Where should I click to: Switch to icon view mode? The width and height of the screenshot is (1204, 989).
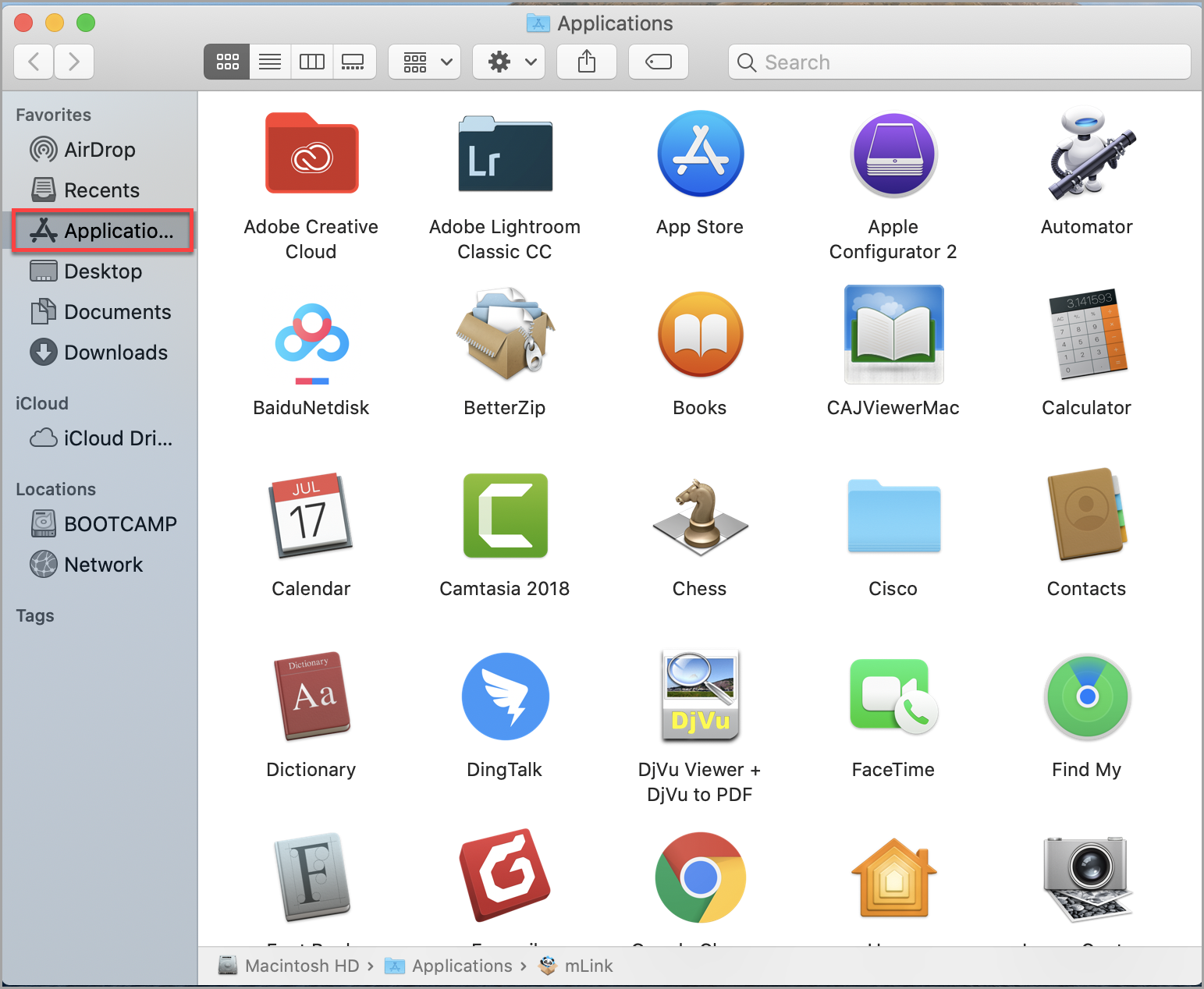pos(227,62)
